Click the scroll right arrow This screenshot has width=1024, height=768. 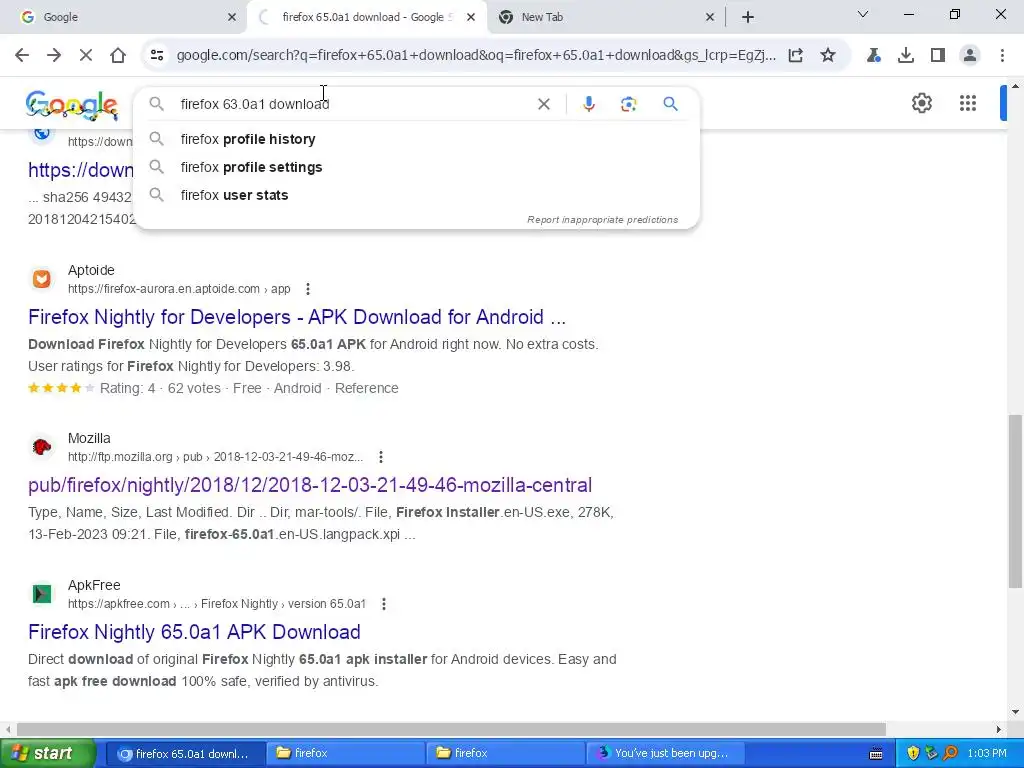999,729
